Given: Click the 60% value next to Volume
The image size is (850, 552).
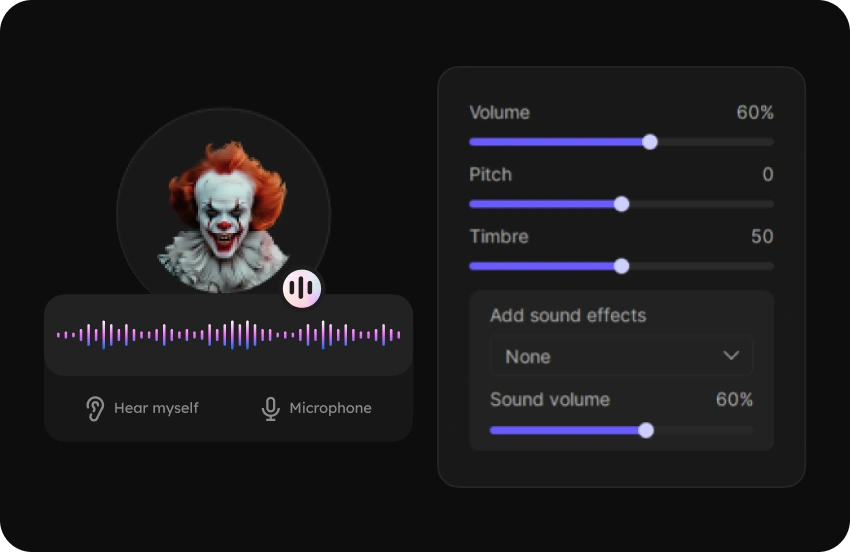Looking at the screenshot, I should (755, 113).
